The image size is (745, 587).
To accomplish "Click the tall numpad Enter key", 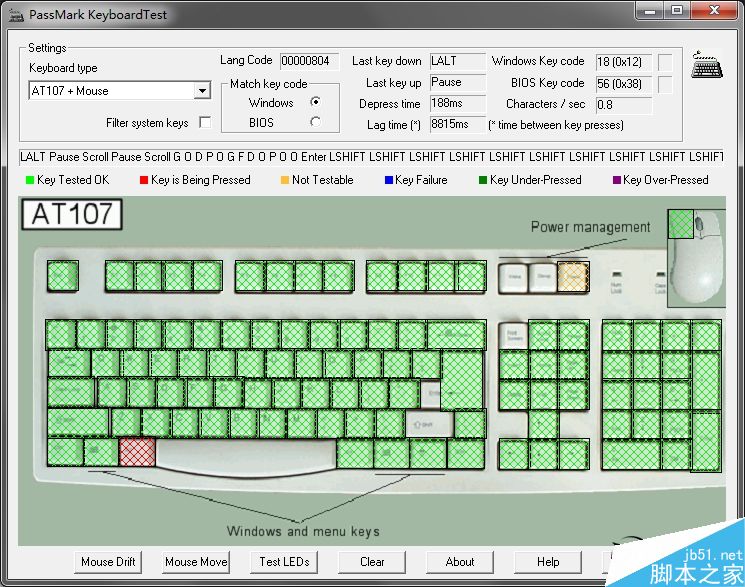I will pos(707,442).
